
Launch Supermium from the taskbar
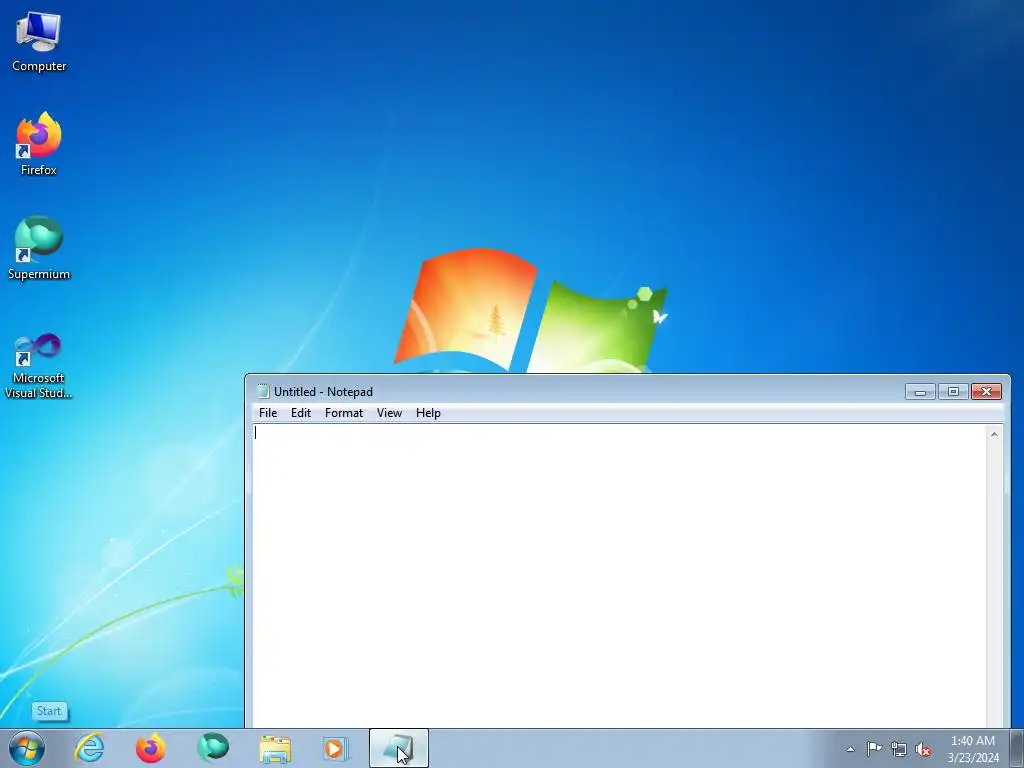point(213,748)
